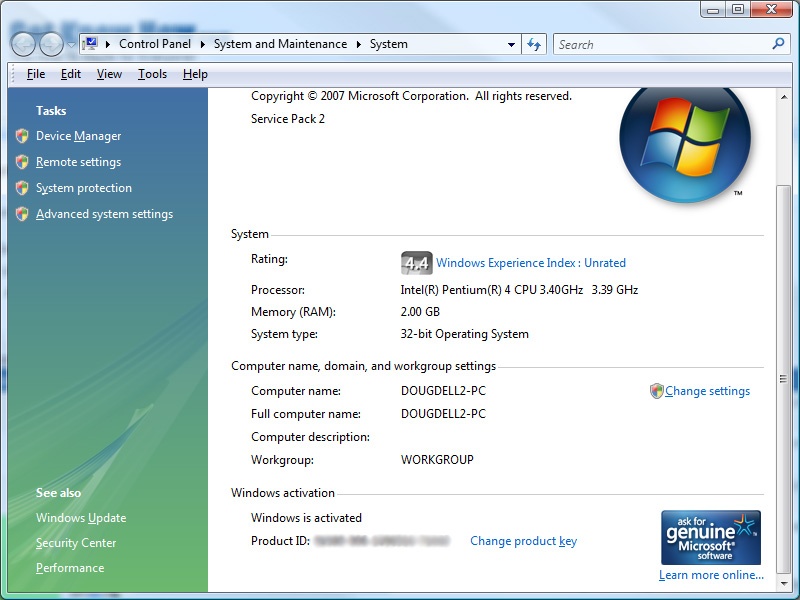The width and height of the screenshot is (800, 600).
Task: Click the magnifying glass search icon
Action: coord(779,44)
